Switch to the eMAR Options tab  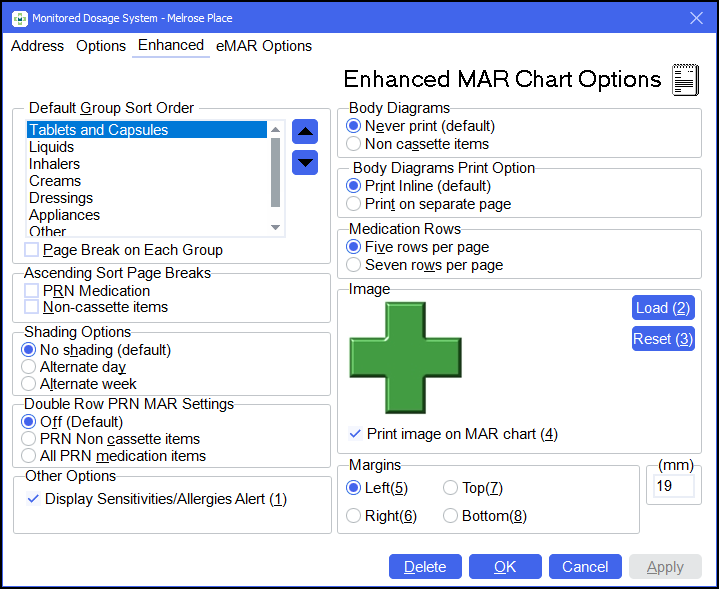pos(264,46)
